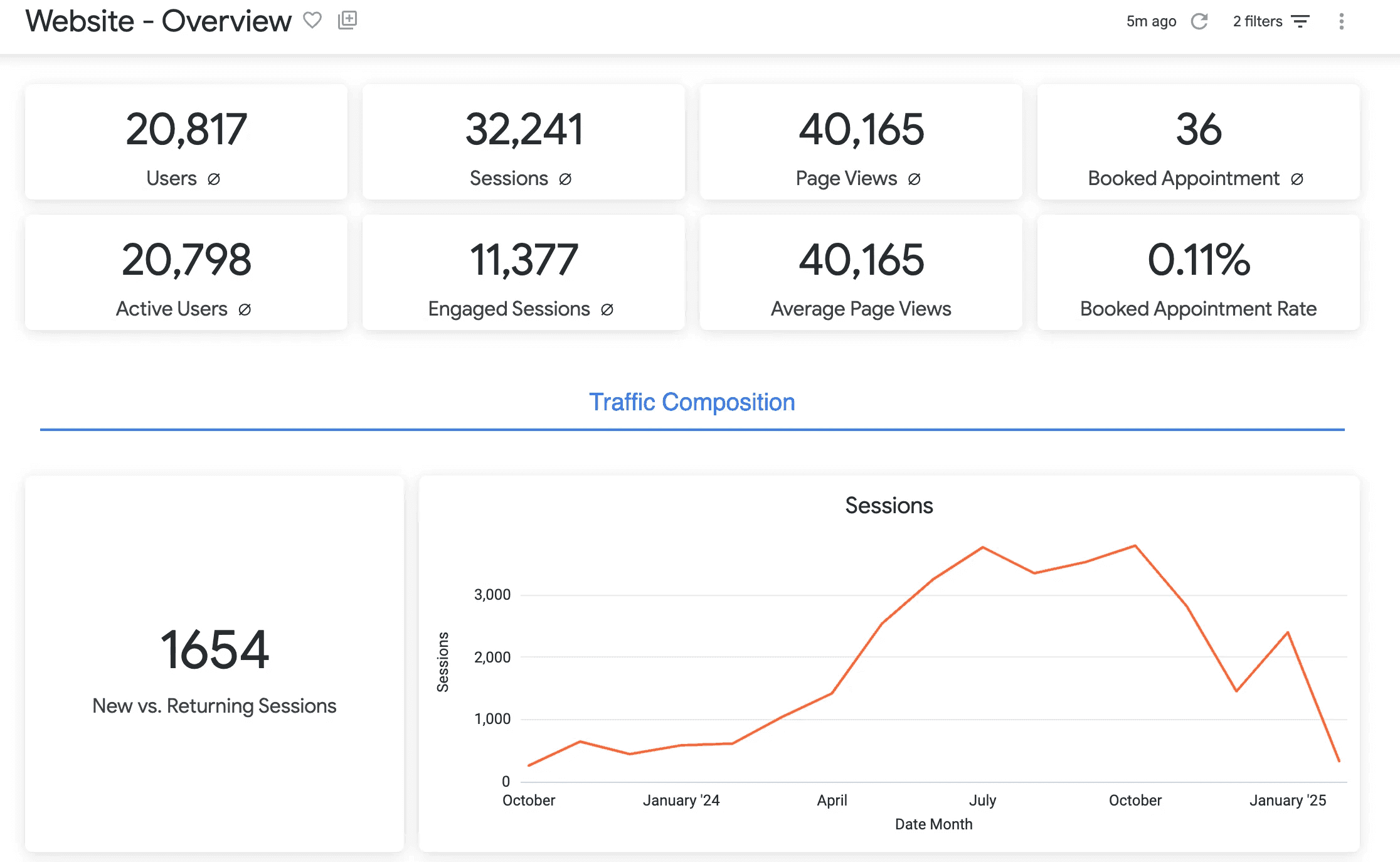
Task: Click the April x-axis tick label
Action: click(832, 801)
